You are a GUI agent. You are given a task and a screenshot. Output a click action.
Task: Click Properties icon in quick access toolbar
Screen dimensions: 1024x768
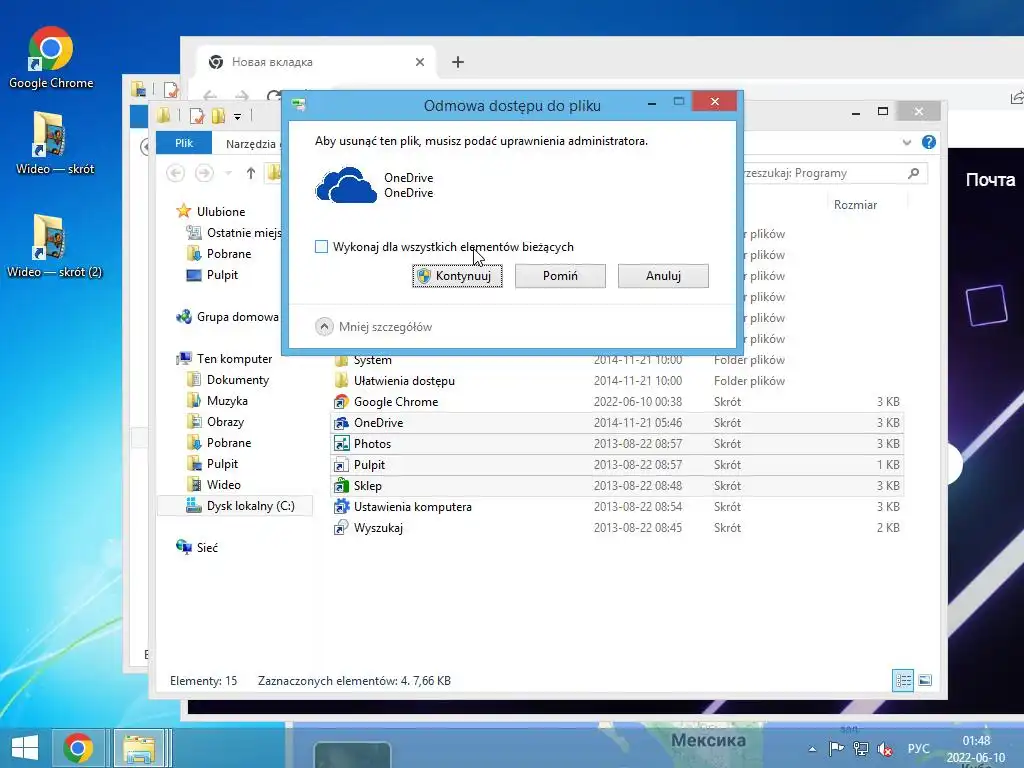[x=197, y=116]
